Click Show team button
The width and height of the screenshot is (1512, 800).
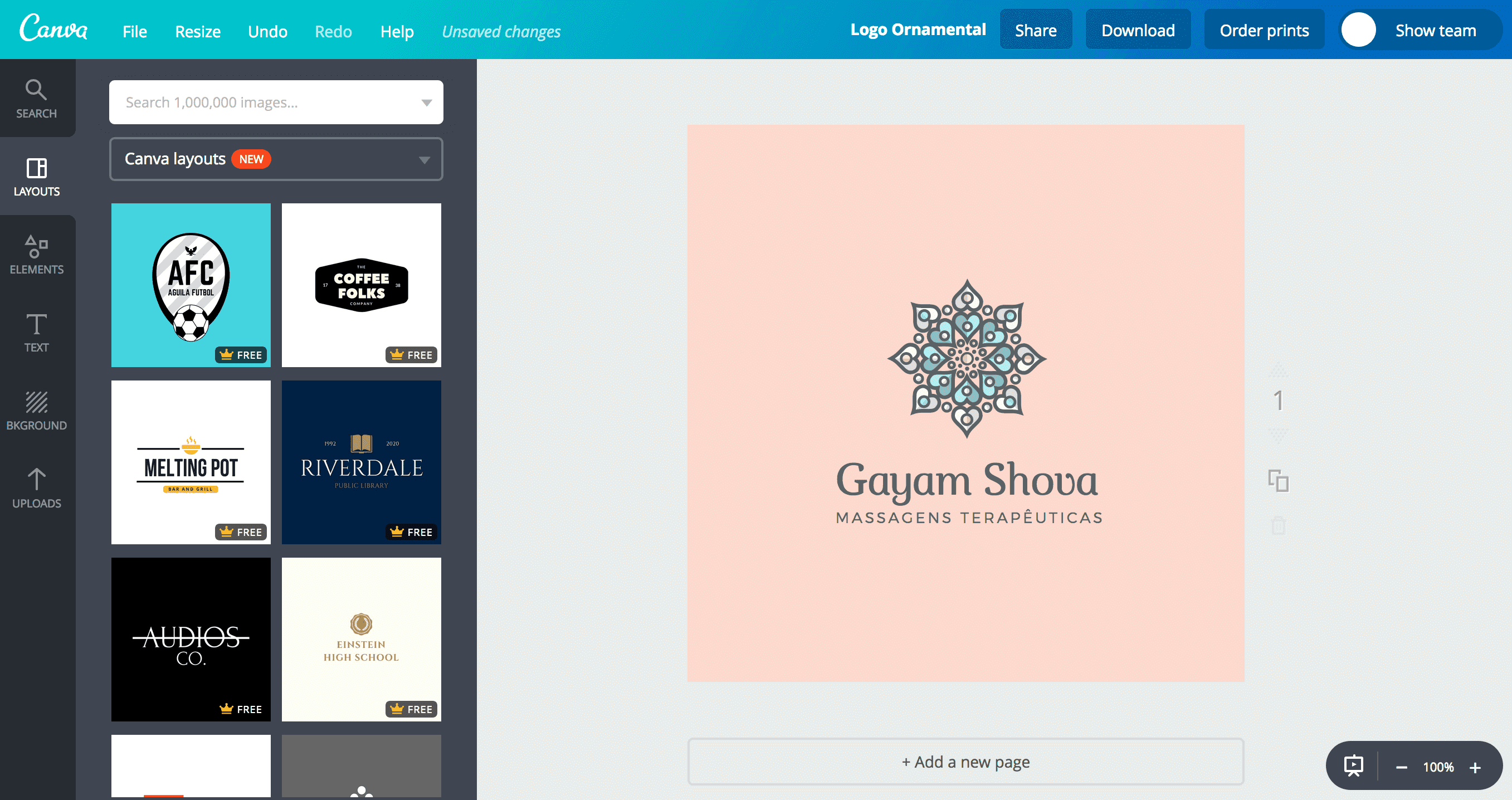[x=1421, y=30]
